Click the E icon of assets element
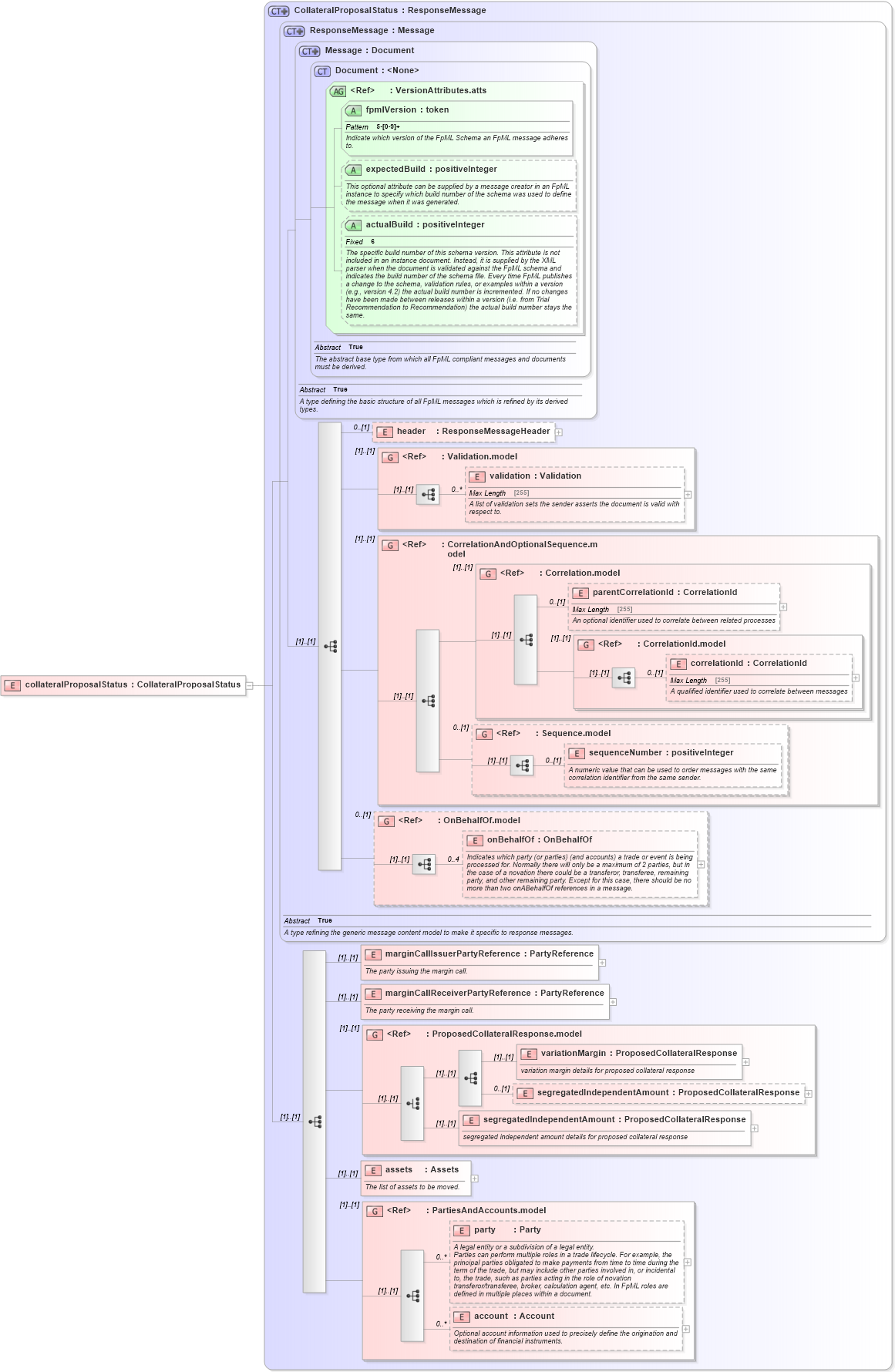Image resolution: width=895 pixels, height=1372 pixels. 373,1171
